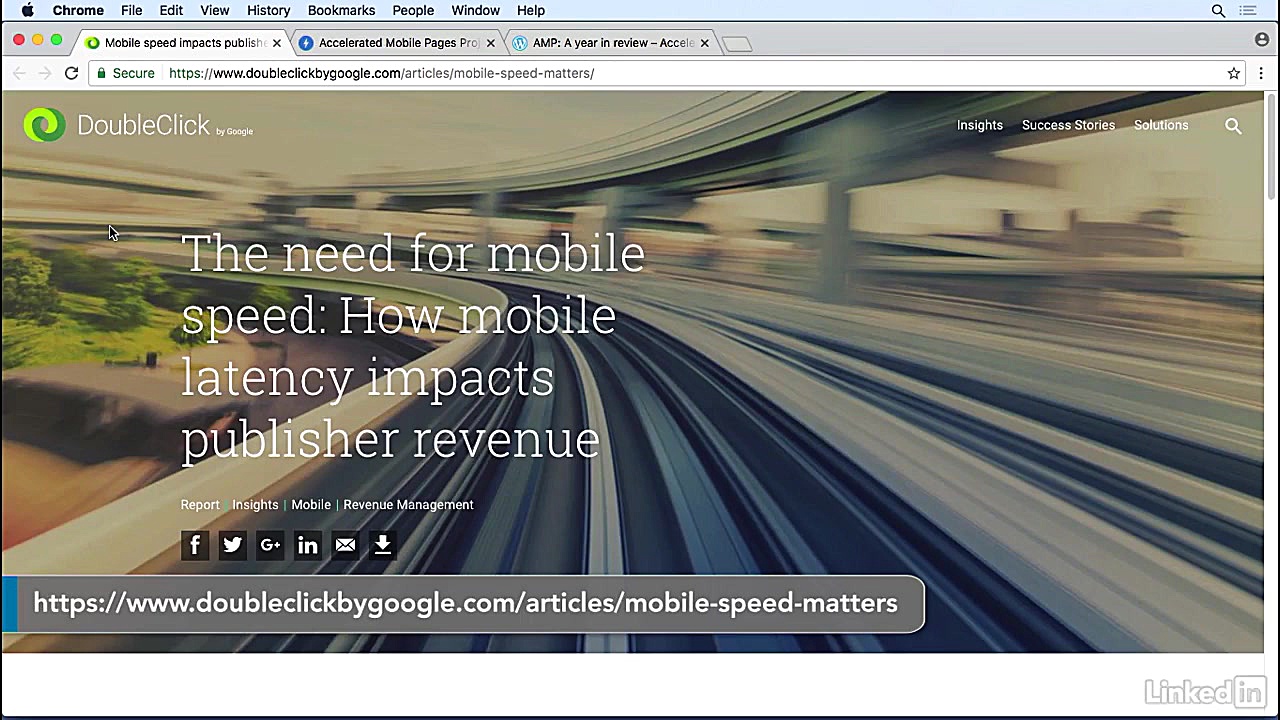Image resolution: width=1280 pixels, height=720 pixels.
Task: Share the article on Google Plus
Action: 270,545
